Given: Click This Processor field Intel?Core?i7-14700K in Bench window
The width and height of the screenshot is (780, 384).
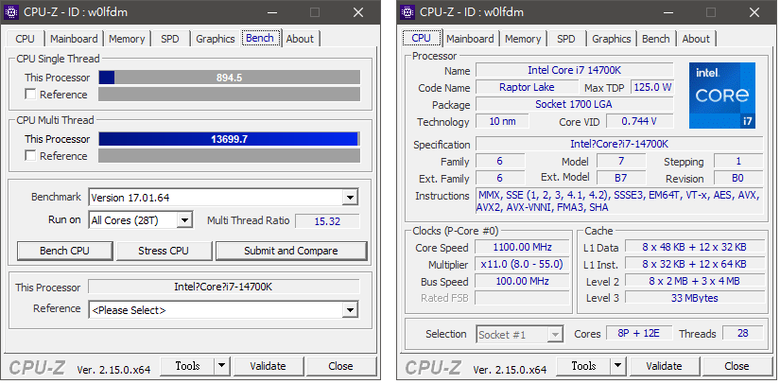Looking at the screenshot, I should click(x=223, y=287).
